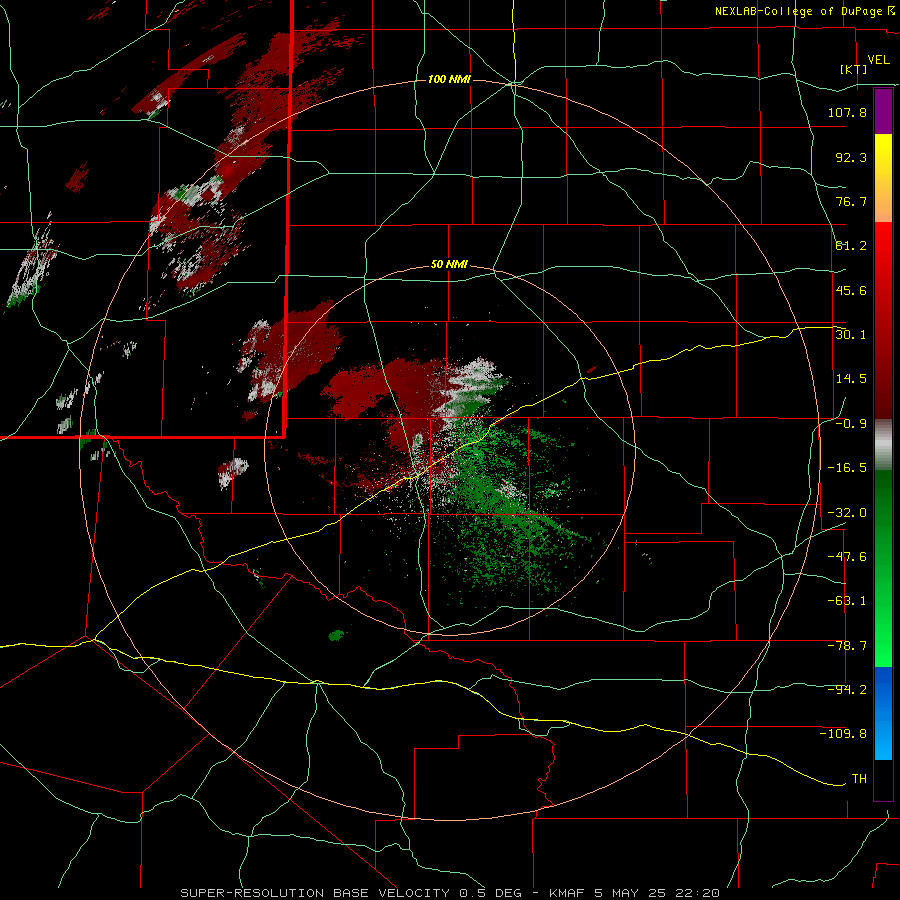Click the KMAF station identifier in the footer

pos(567,893)
